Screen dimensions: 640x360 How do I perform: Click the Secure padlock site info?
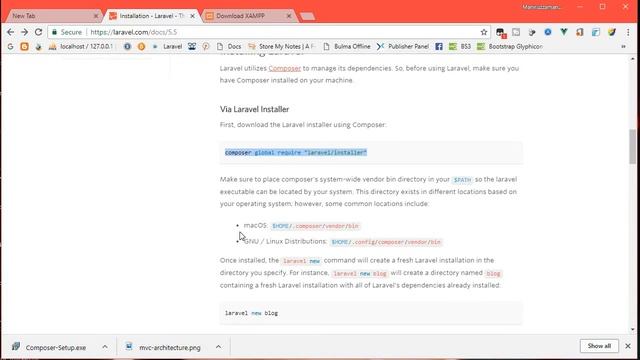[x=67, y=32]
